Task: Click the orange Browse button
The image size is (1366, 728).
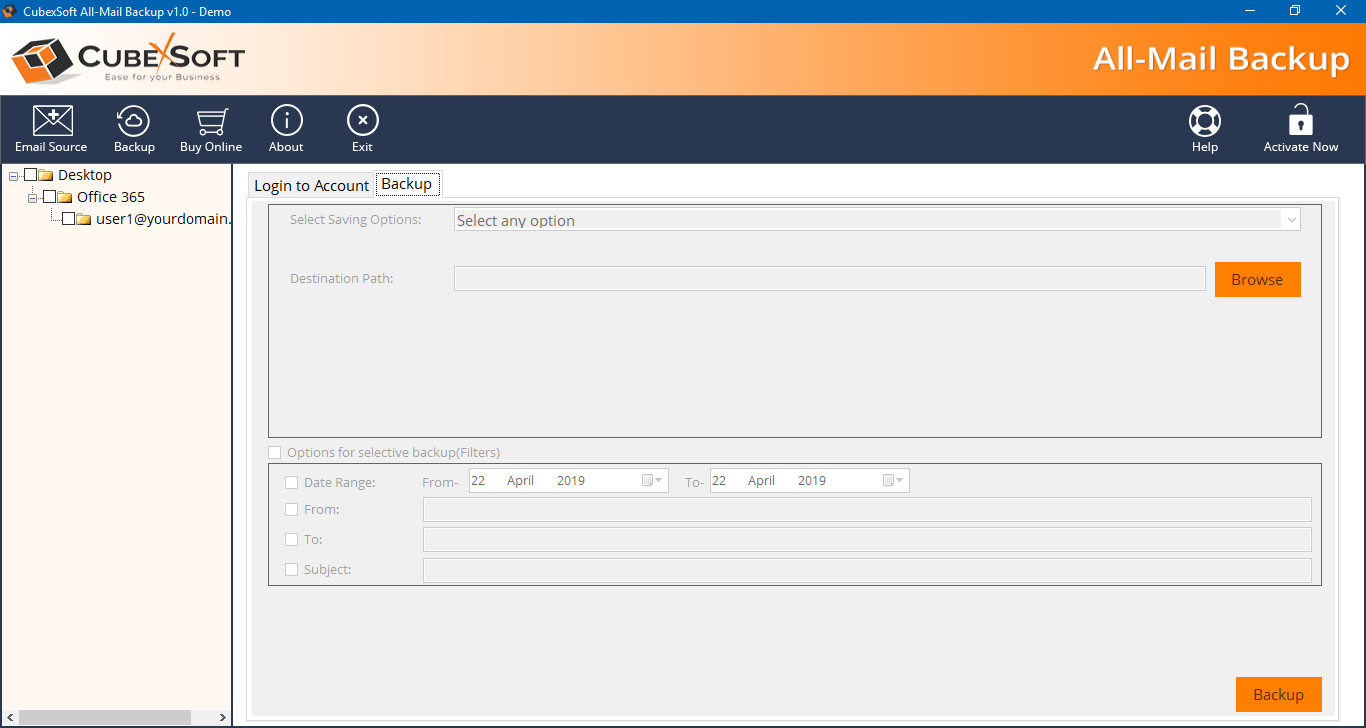Action: point(1257,280)
